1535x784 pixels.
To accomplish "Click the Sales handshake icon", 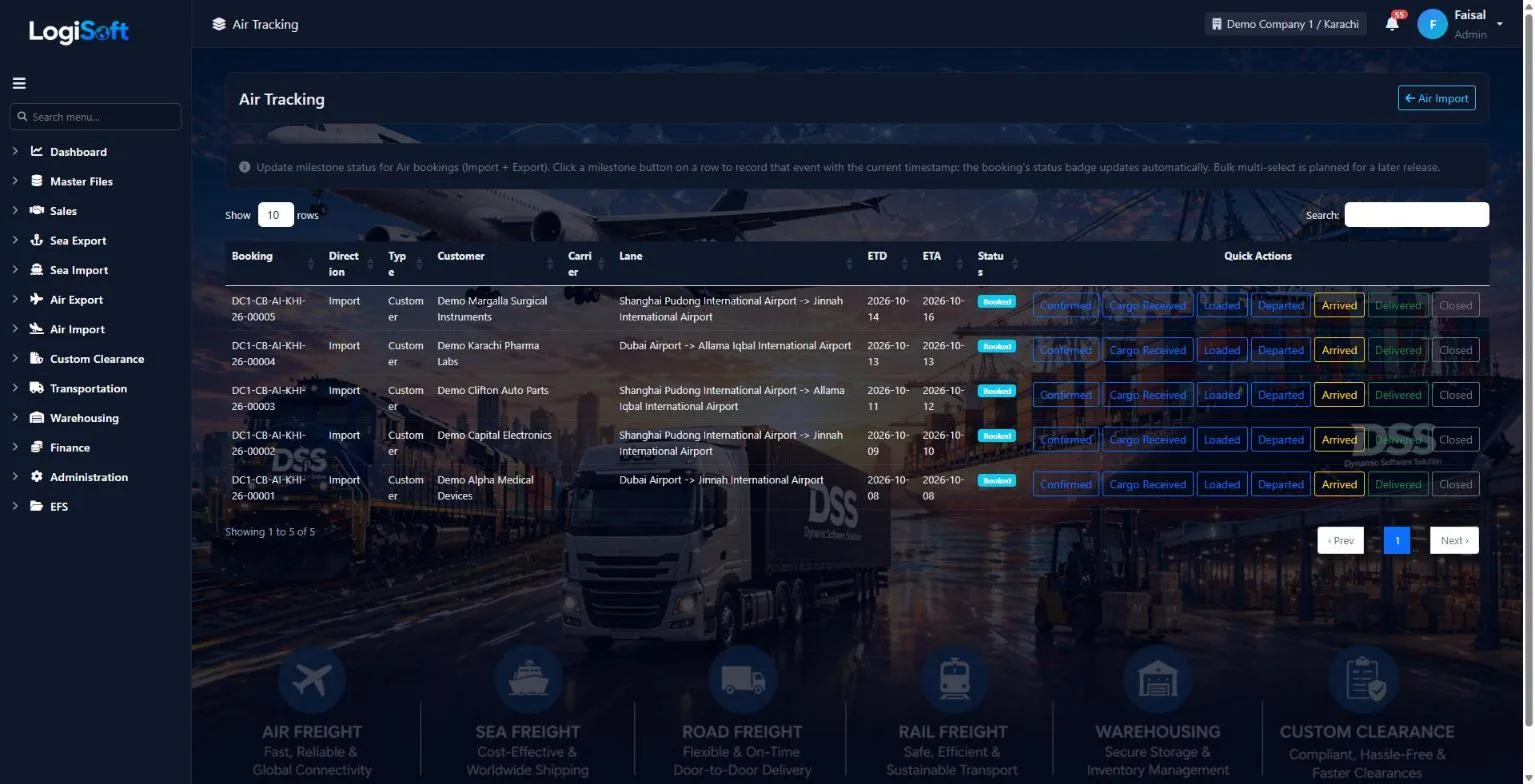I will tap(37, 211).
